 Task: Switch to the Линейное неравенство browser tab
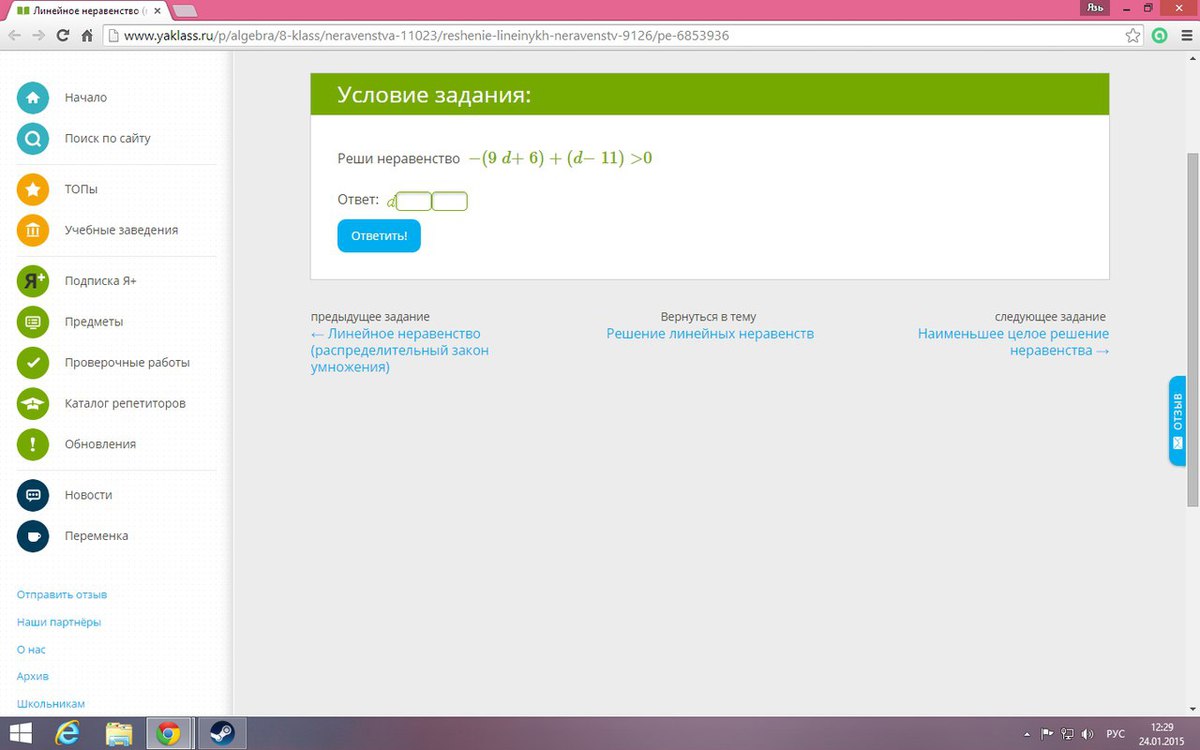pyautogui.click(x=84, y=10)
